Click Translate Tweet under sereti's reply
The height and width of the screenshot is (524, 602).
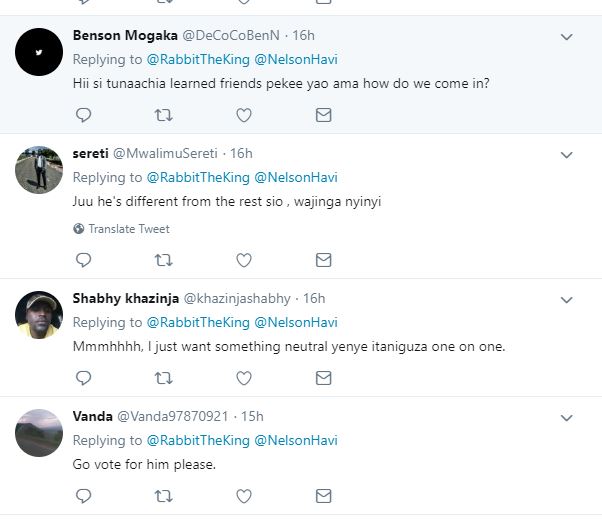click(x=122, y=229)
